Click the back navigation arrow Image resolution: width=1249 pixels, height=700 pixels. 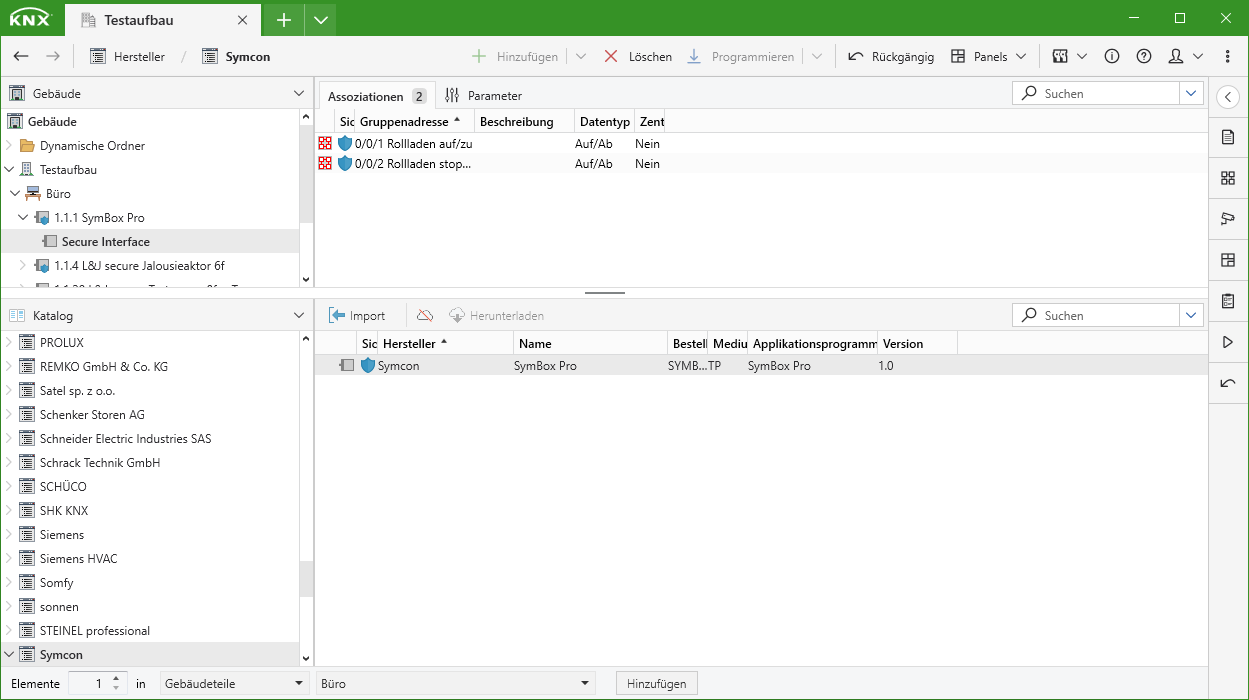click(21, 56)
